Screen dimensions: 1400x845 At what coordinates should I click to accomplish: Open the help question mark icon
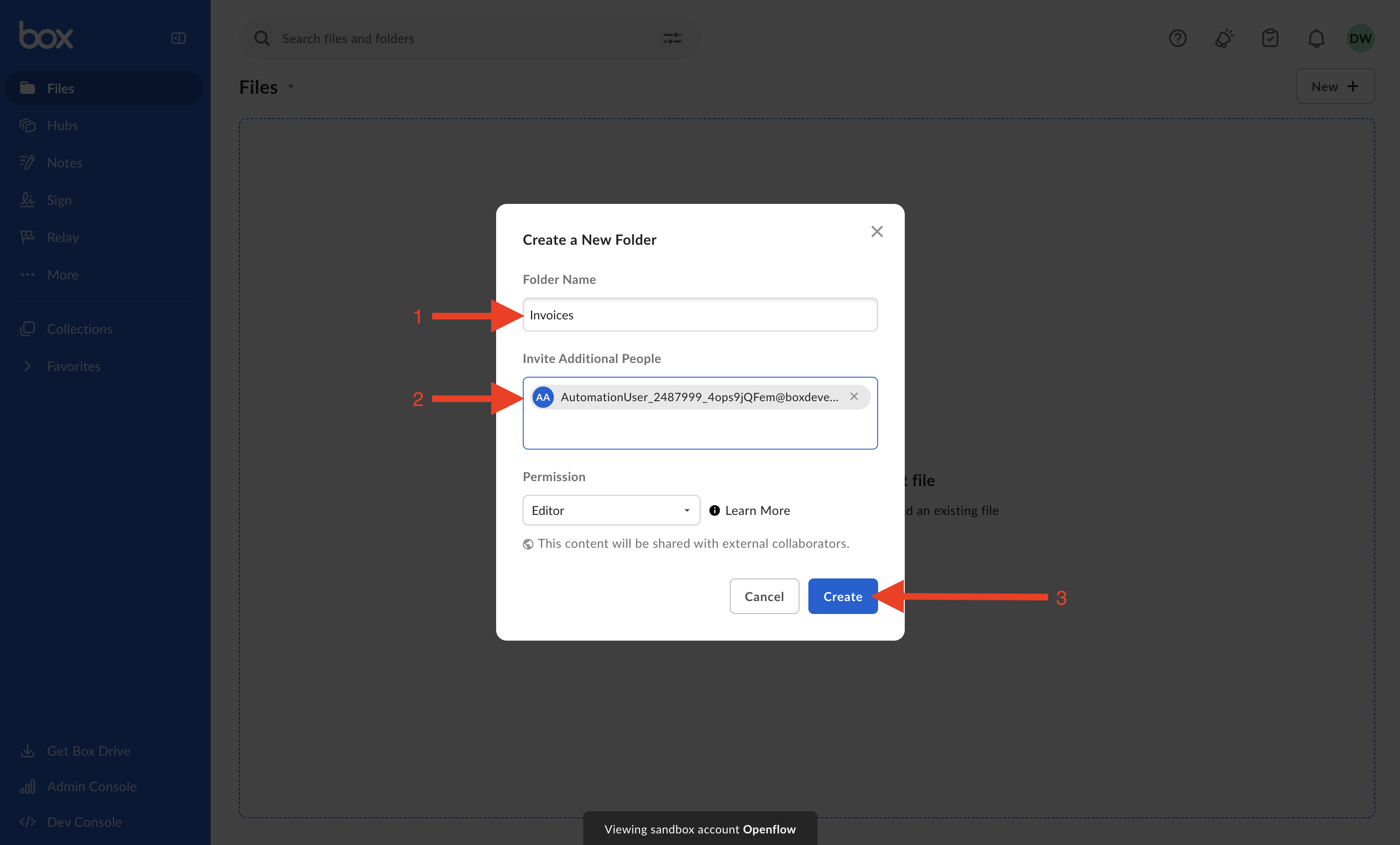click(x=1177, y=38)
